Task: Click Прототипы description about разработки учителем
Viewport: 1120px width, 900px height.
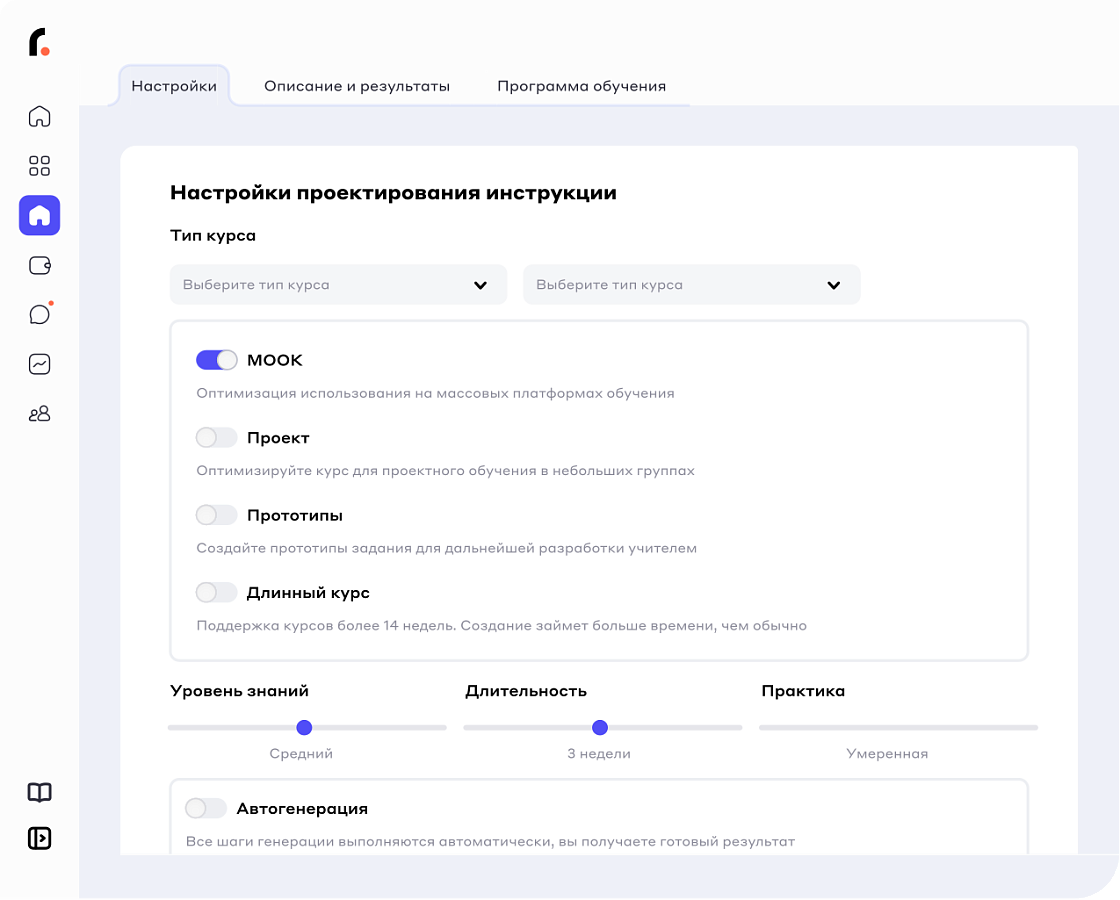Action: [x=446, y=549]
